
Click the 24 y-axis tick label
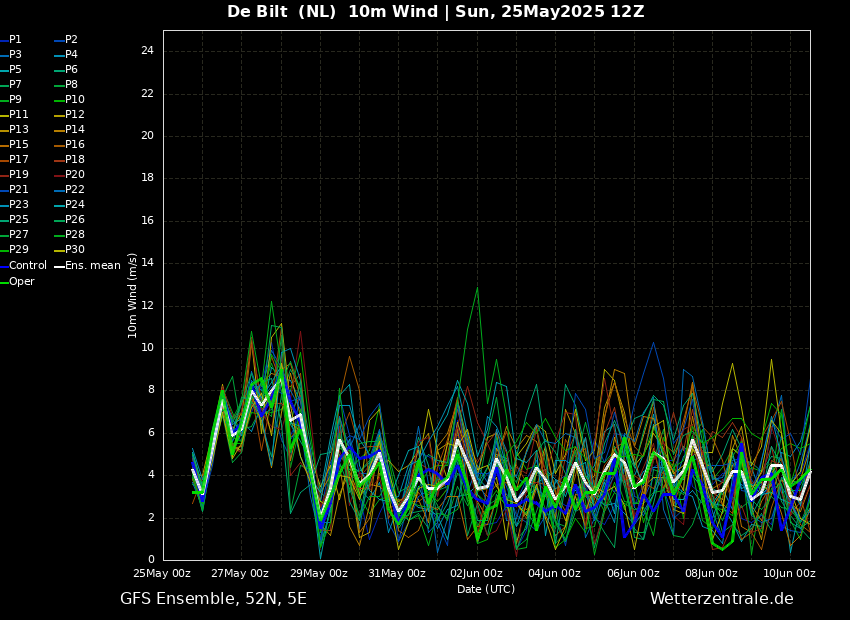tap(147, 51)
